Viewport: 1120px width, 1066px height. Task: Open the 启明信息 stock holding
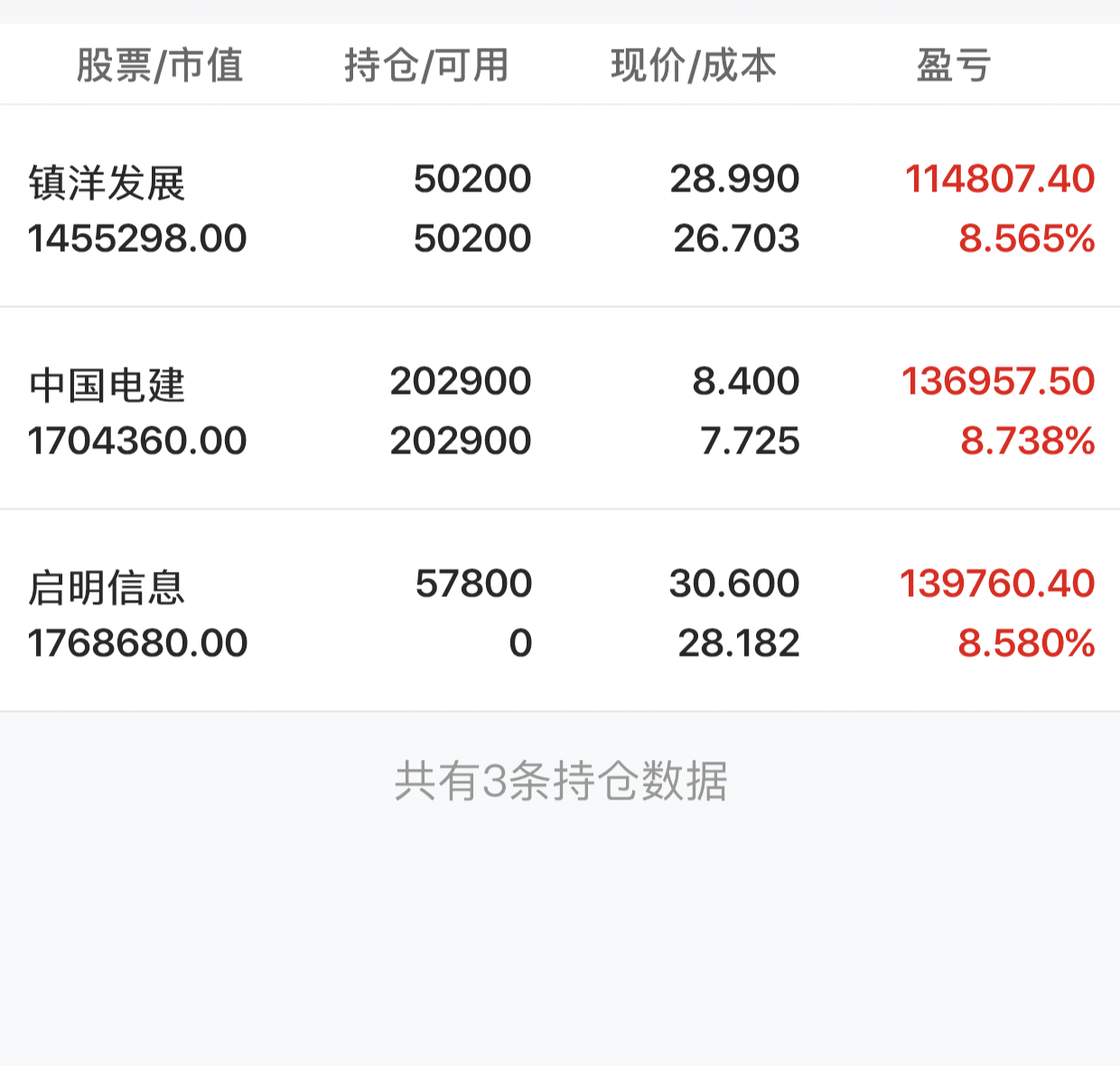click(560, 612)
